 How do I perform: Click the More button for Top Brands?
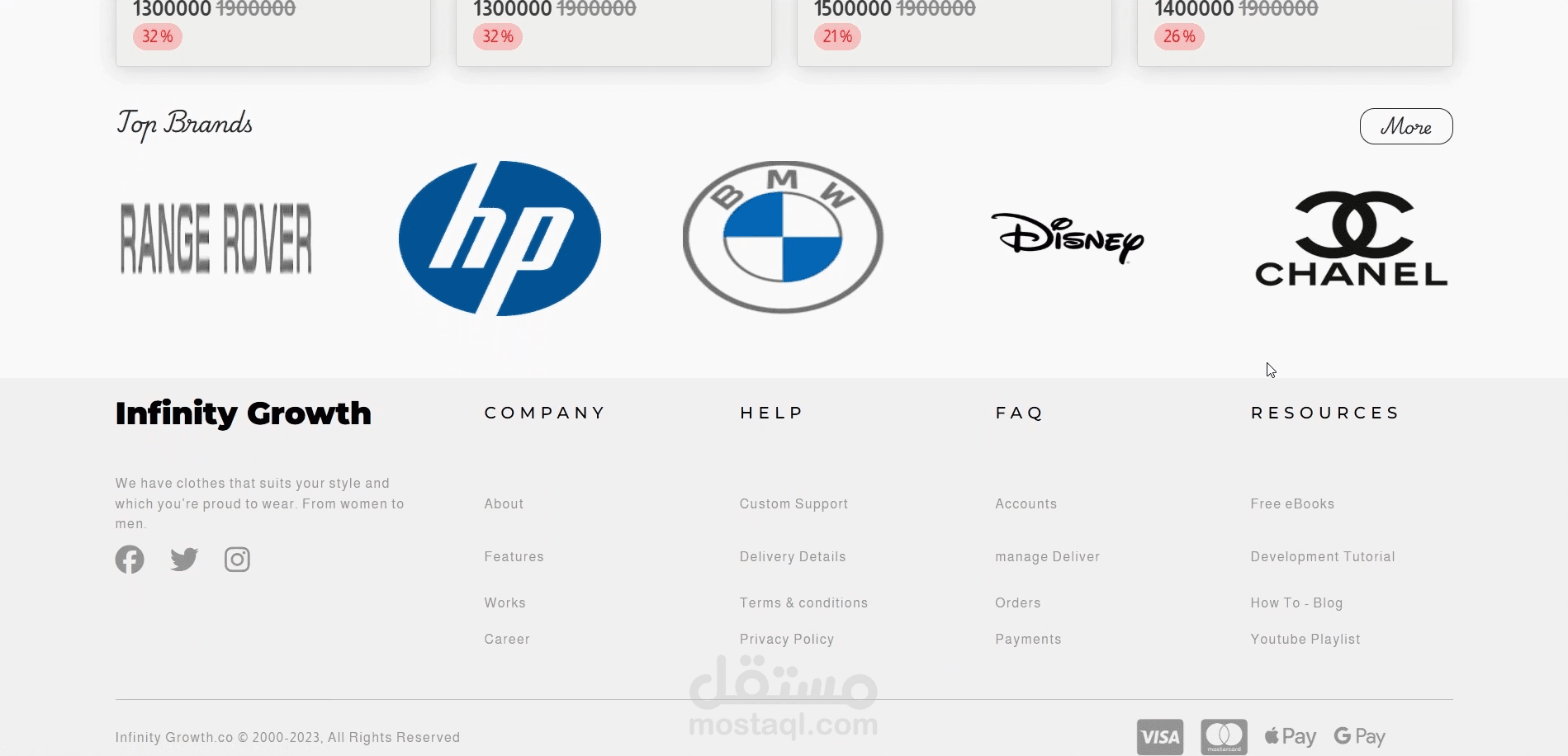[x=1406, y=126]
